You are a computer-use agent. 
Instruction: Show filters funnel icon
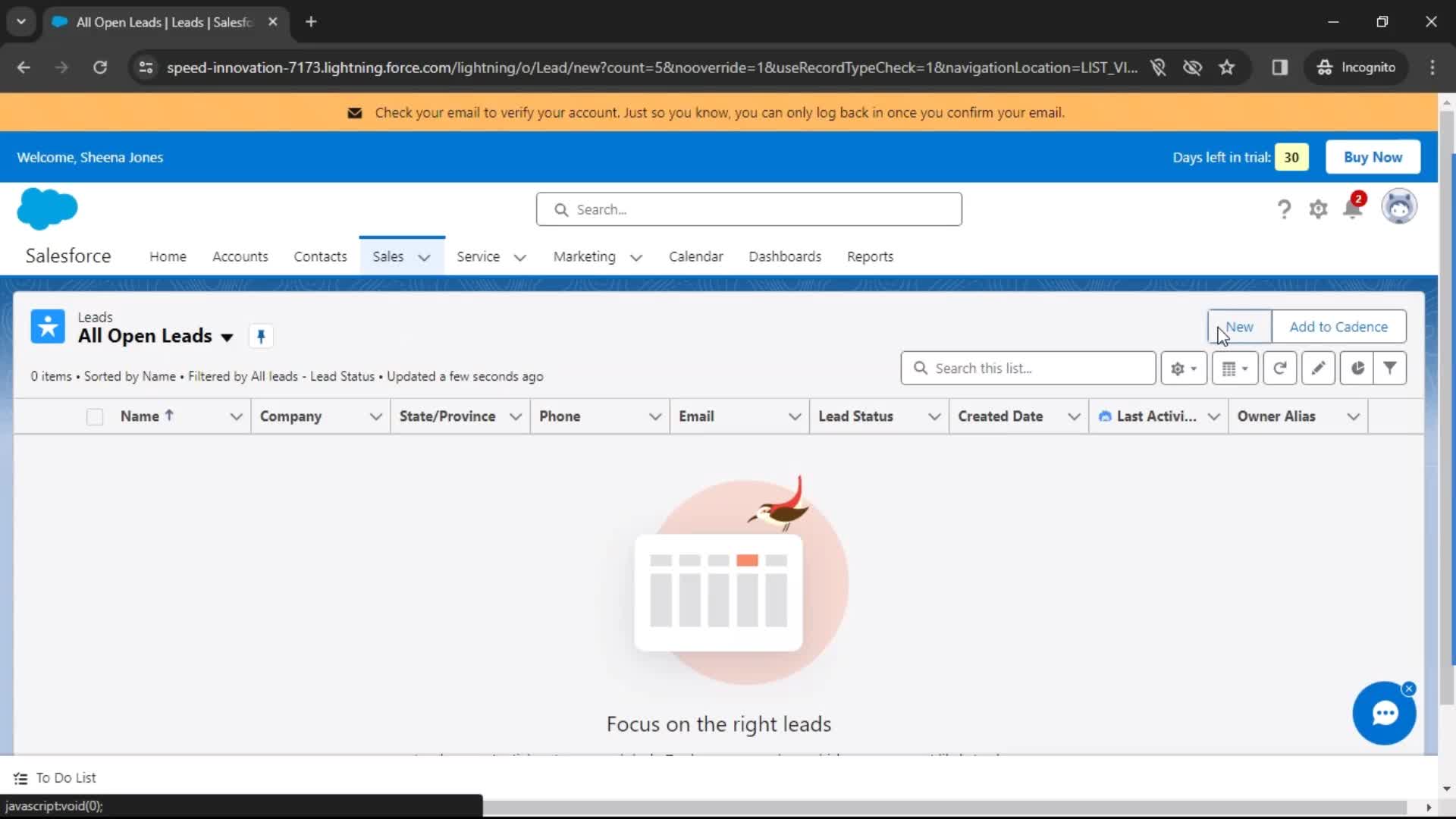click(x=1390, y=369)
